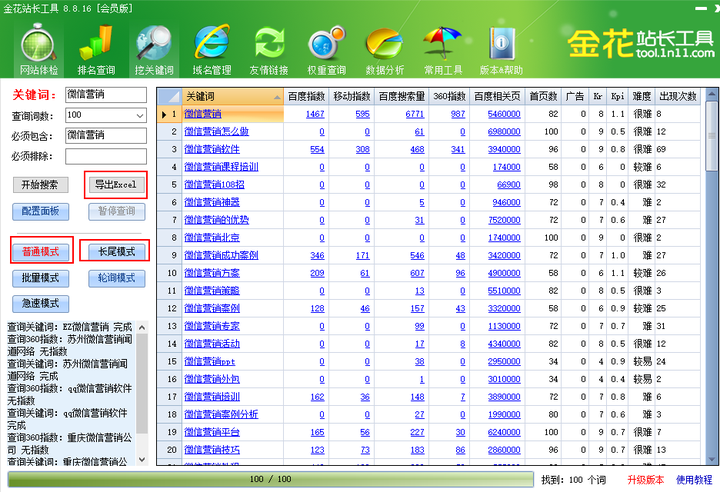Open the 微信营销108招 keyword link
This screenshot has width=720, height=492.
point(214,185)
